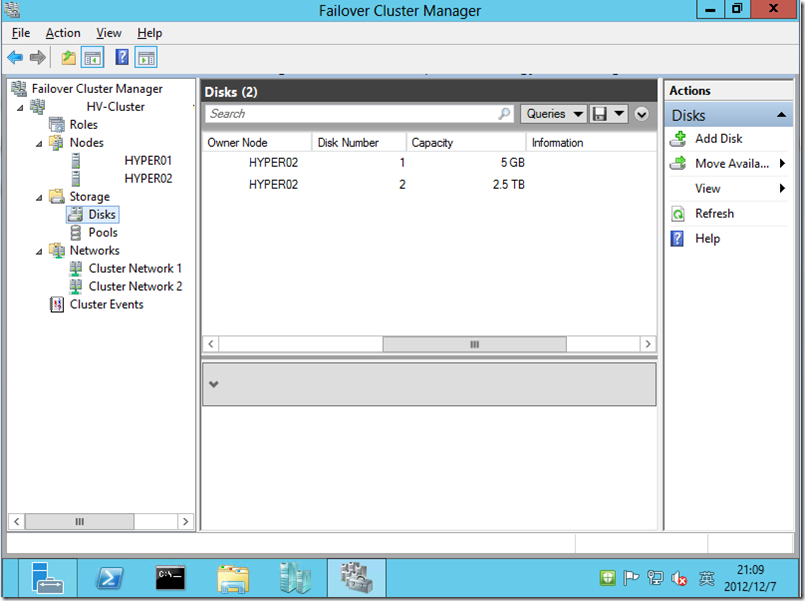Click the disk list horizontal scrollbar thumb
Viewport: 805px width, 601px height.
(x=474, y=344)
